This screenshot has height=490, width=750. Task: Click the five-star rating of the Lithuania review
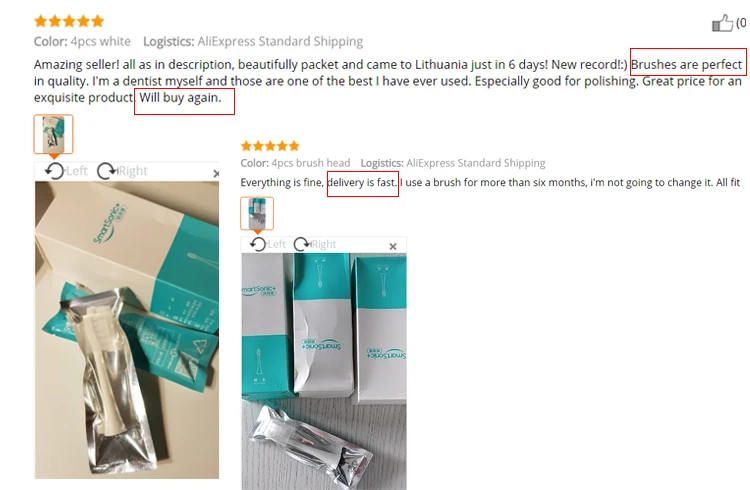pos(69,21)
